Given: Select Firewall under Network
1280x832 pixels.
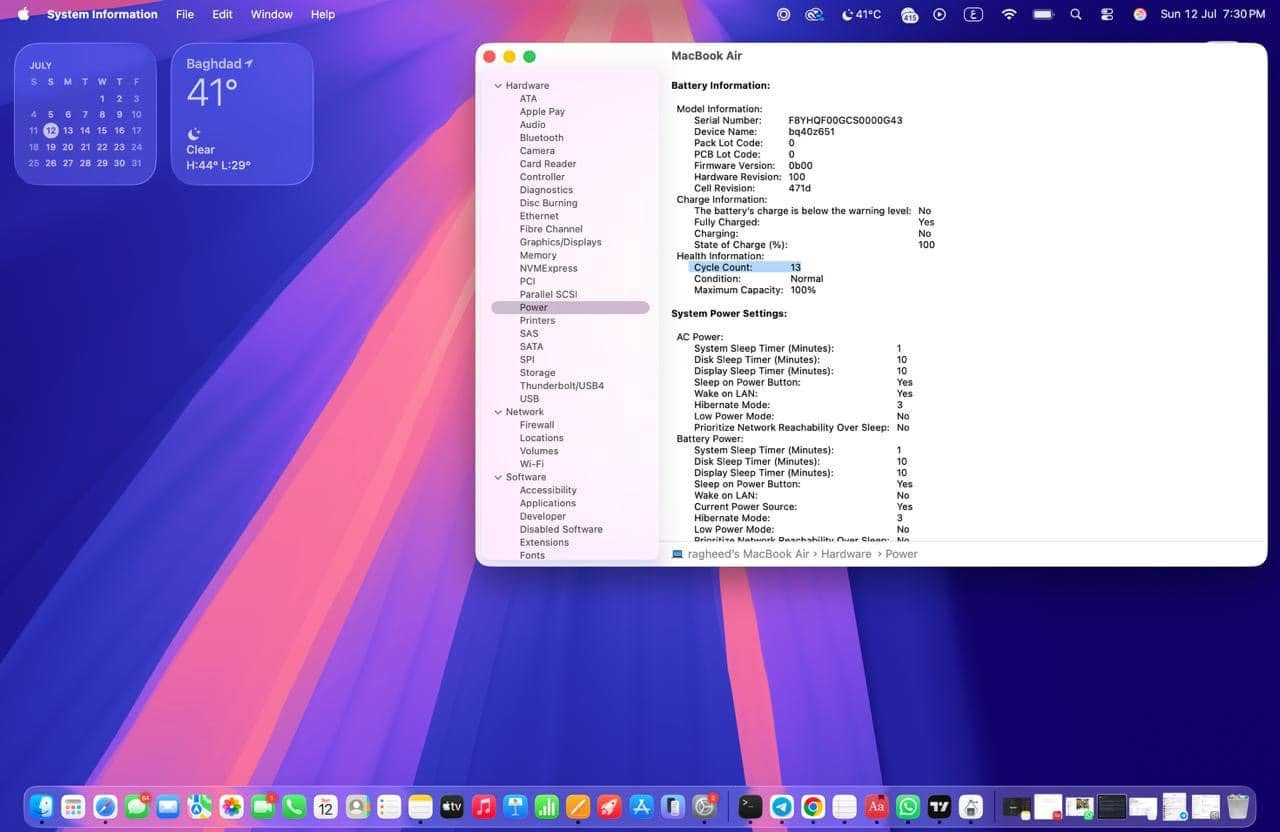Looking at the screenshot, I should pos(536,425).
